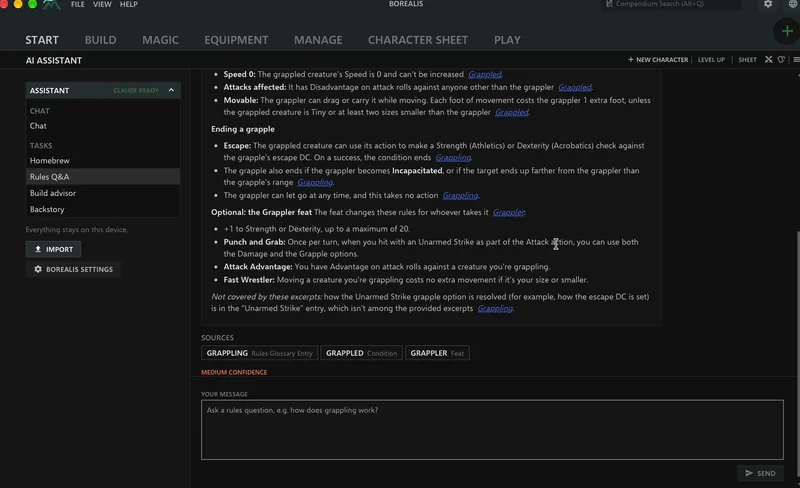Click LEVEL UP in the toolbar
The height and width of the screenshot is (488, 800).
tap(711, 60)
